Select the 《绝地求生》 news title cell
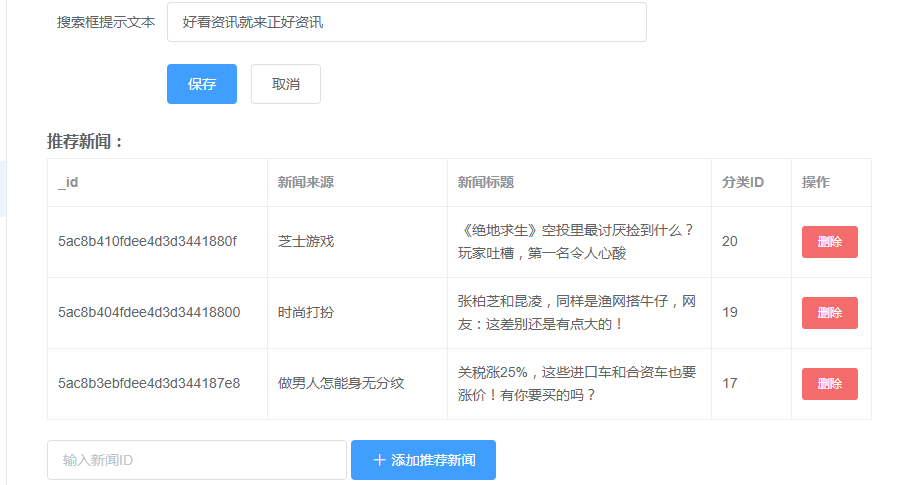This screenshot has width=900, height=485. 579,242
